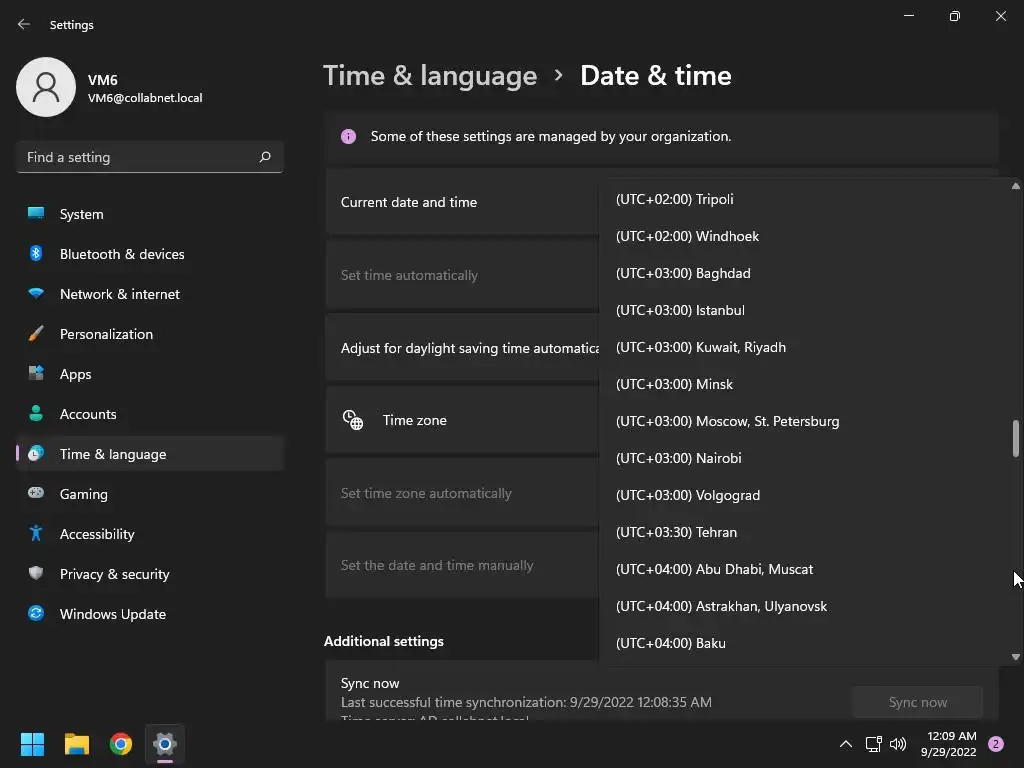Click the Accessibility figure icon
The width and height of the screenshot is (1024, 768).
coord(36,534)
